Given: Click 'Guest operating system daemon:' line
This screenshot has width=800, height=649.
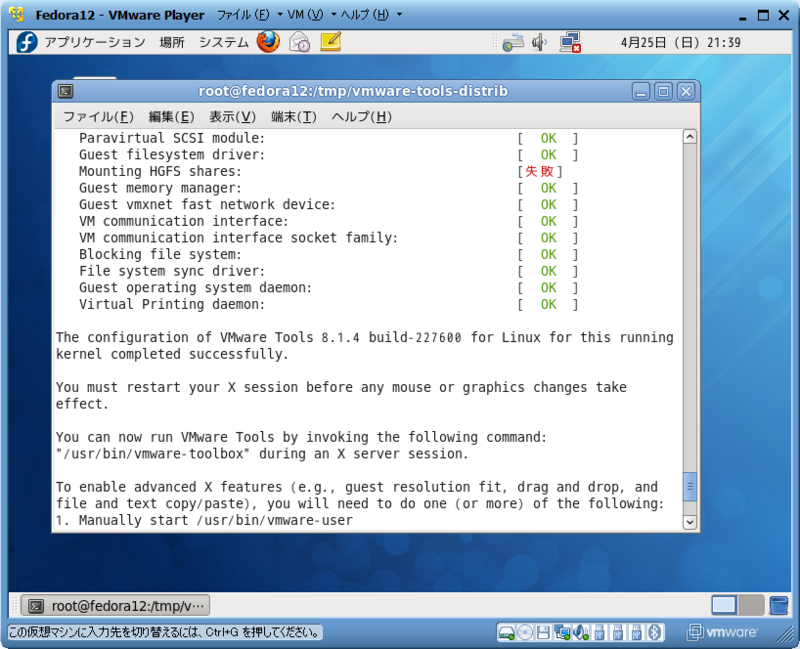Looking at the screenshot, I should (195, 288).
